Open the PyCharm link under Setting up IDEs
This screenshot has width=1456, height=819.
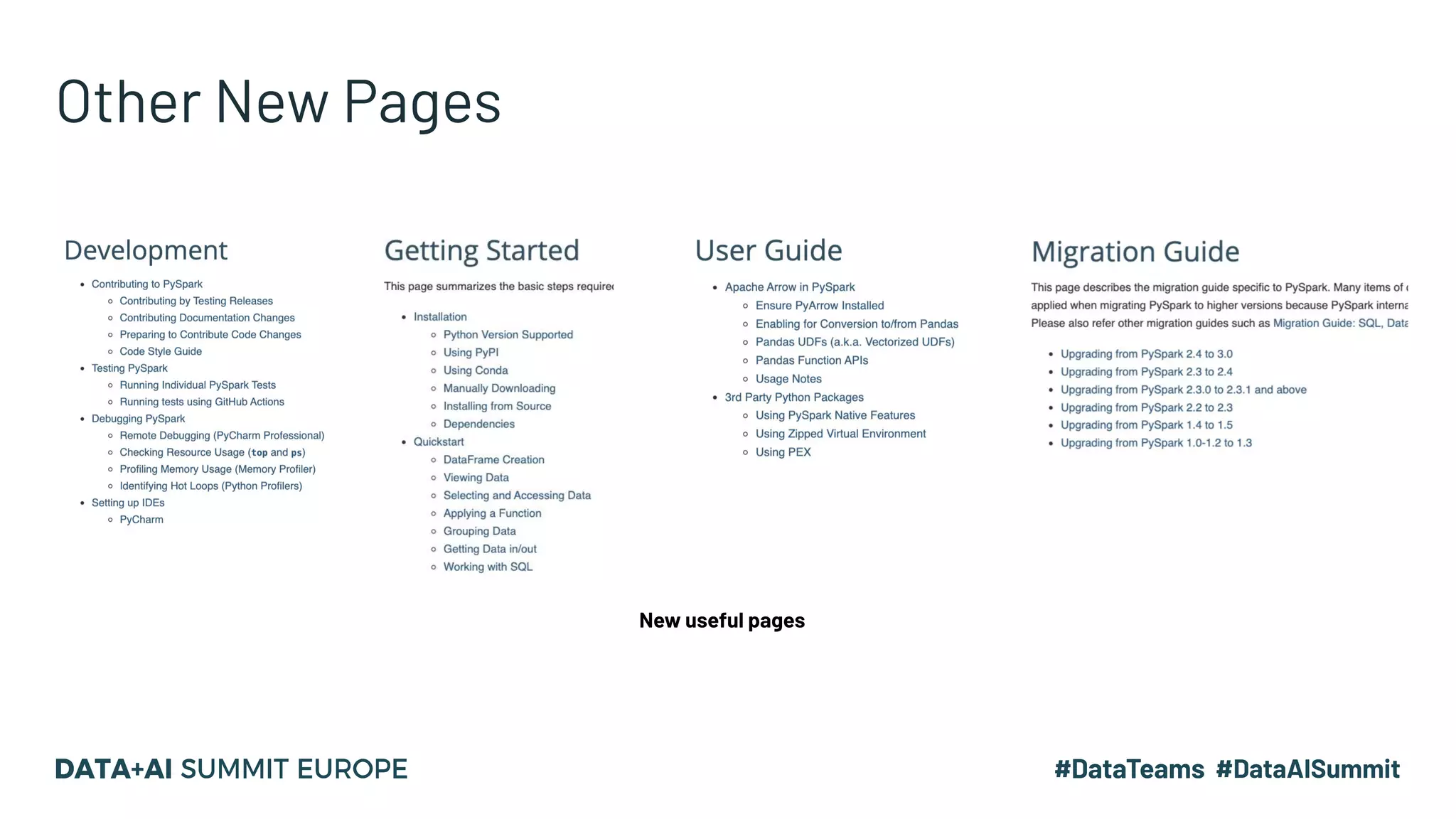coord(141,520)
